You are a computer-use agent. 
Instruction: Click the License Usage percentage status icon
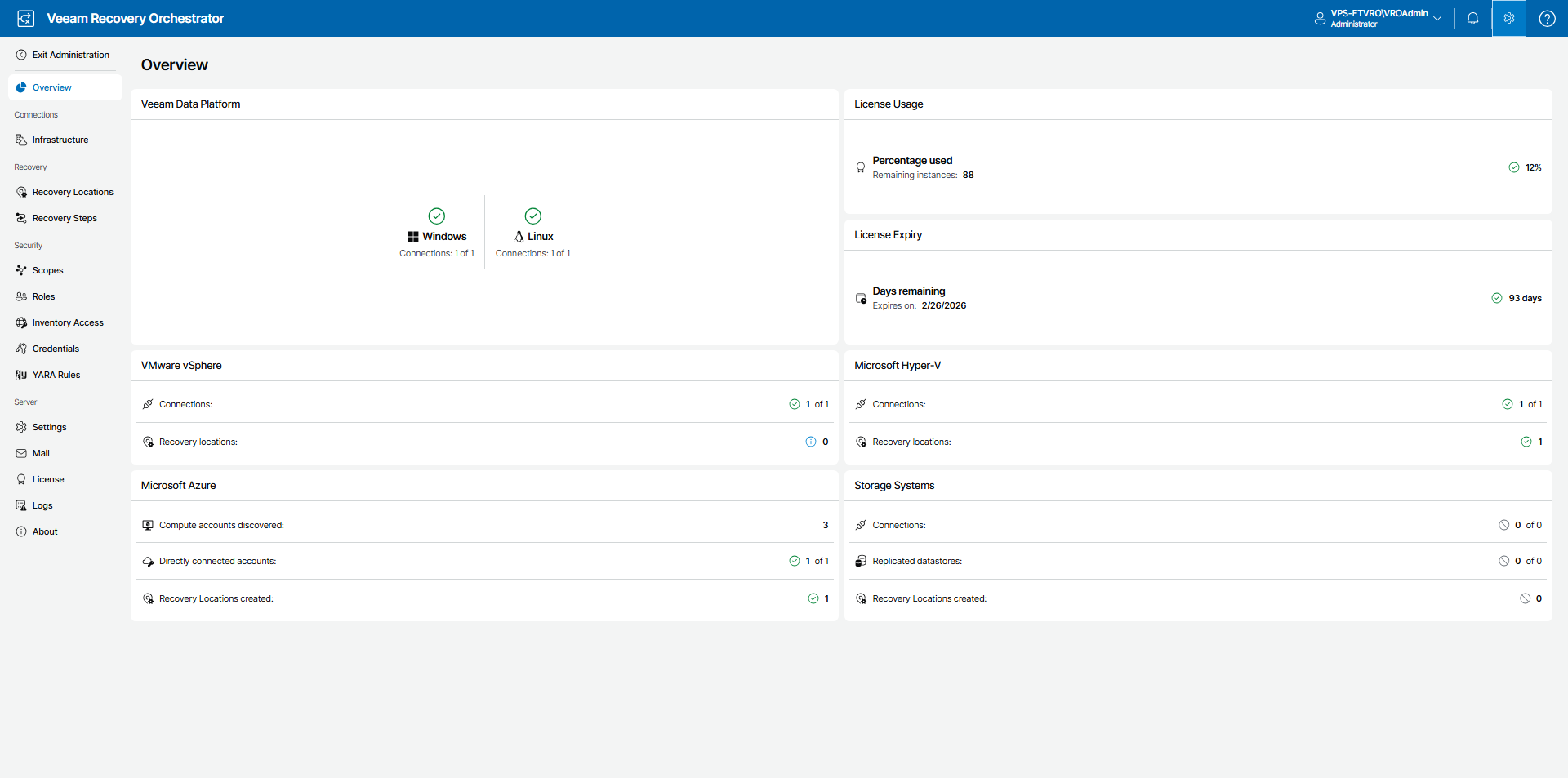point(1513,167)
